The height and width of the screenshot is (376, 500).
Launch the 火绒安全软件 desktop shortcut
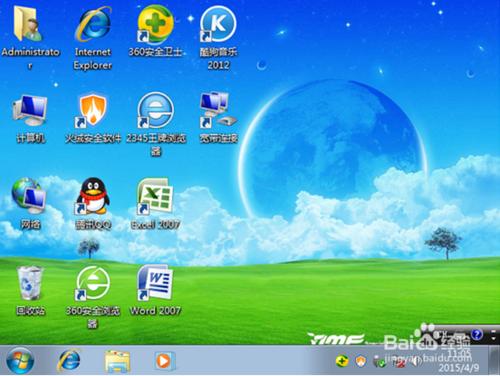tap(93, 119)
